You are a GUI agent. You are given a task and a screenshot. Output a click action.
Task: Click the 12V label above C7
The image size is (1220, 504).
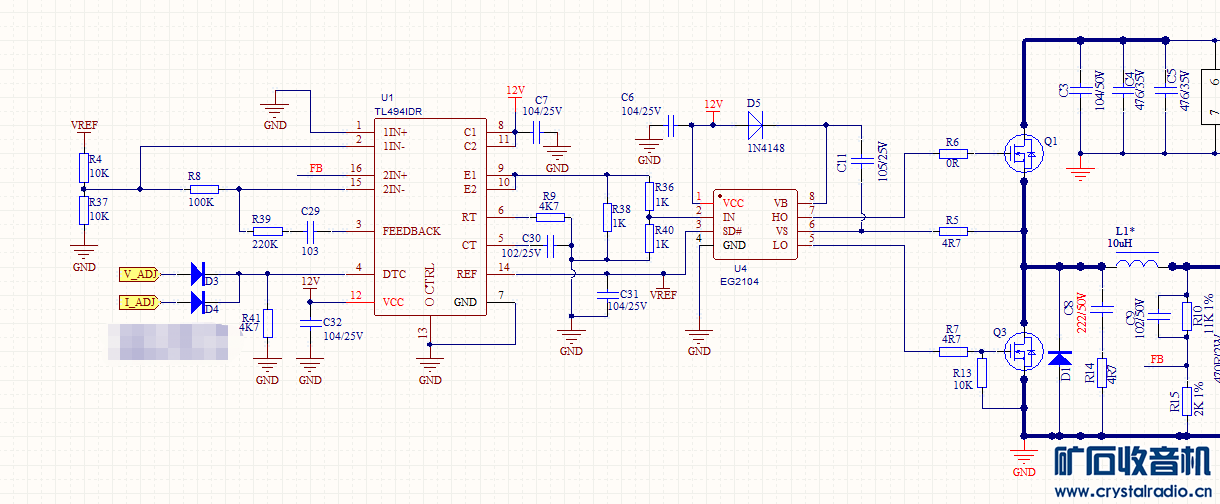pos(515,90)
